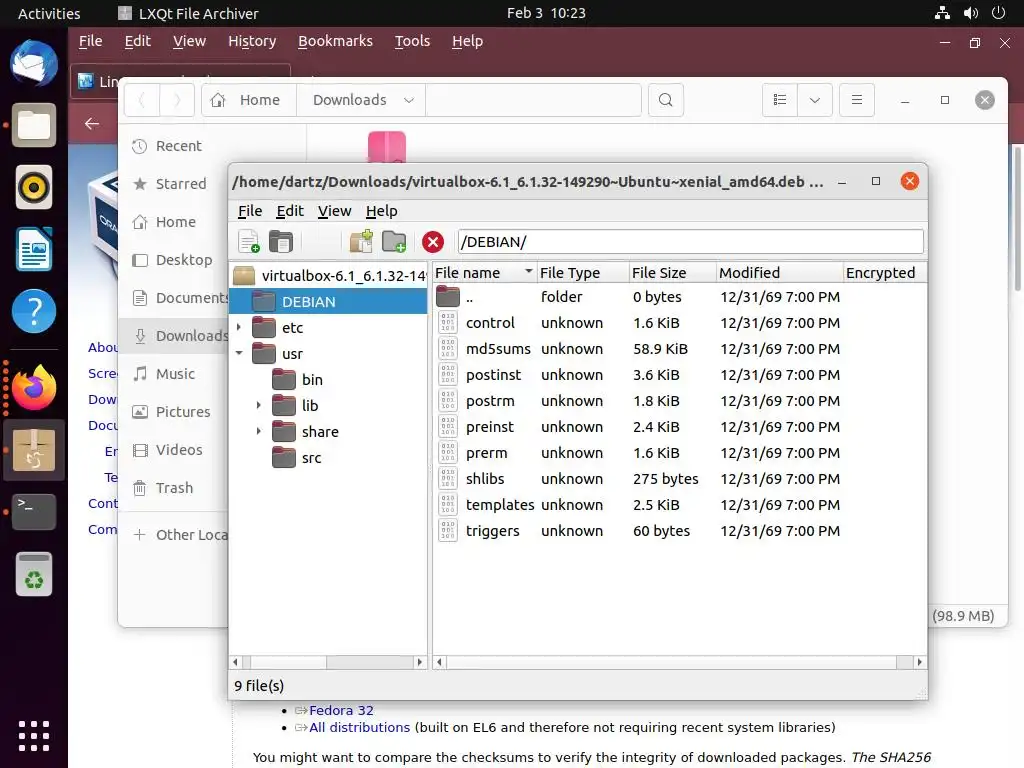This screenshot has width=1024, height=768.
Task: Click the control file icon
Action: pyautogui.click(x=448, y=323)
